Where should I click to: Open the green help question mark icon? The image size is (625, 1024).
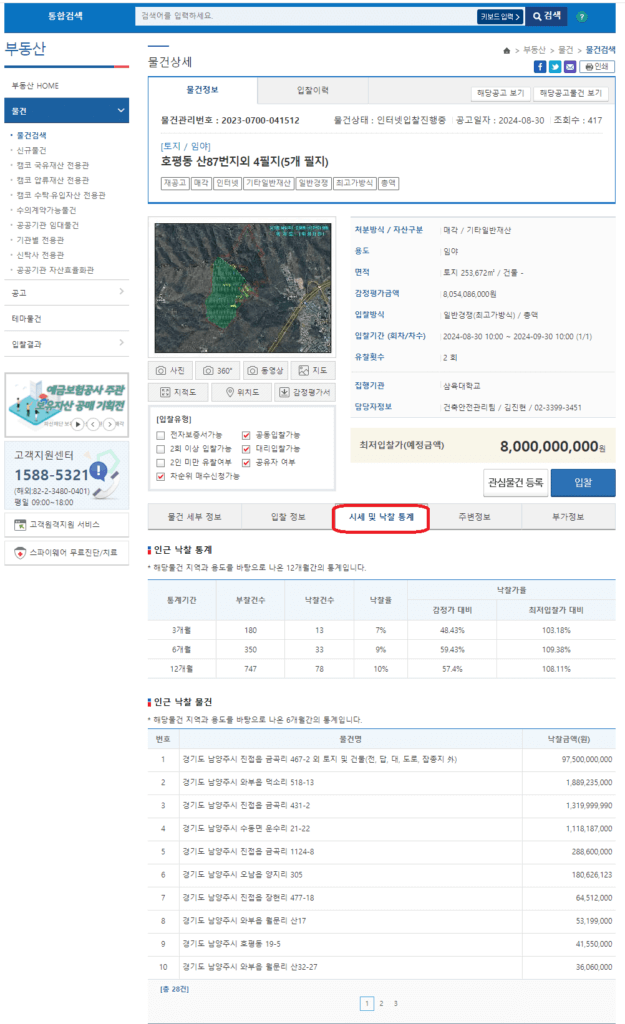tap(581, 16)
